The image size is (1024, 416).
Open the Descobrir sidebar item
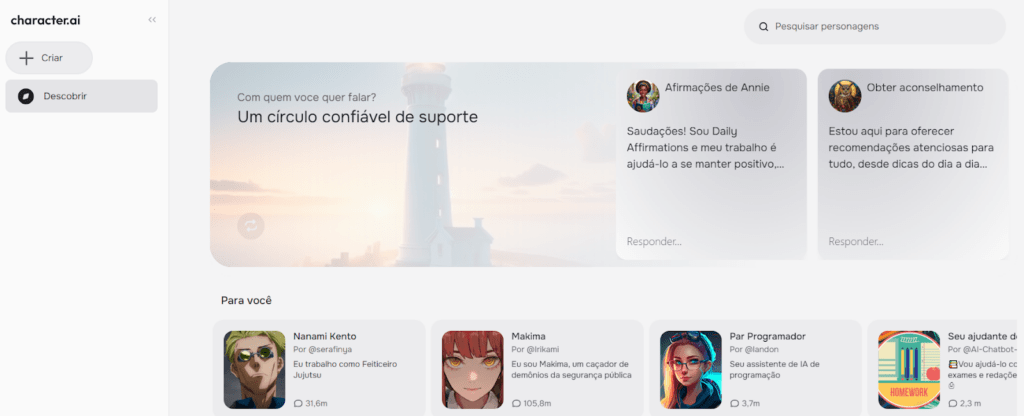(x=82, y=96)
